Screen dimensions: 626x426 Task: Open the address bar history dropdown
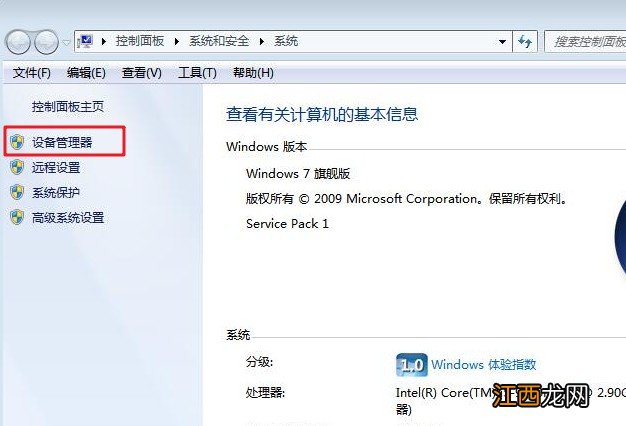(502, 42)
